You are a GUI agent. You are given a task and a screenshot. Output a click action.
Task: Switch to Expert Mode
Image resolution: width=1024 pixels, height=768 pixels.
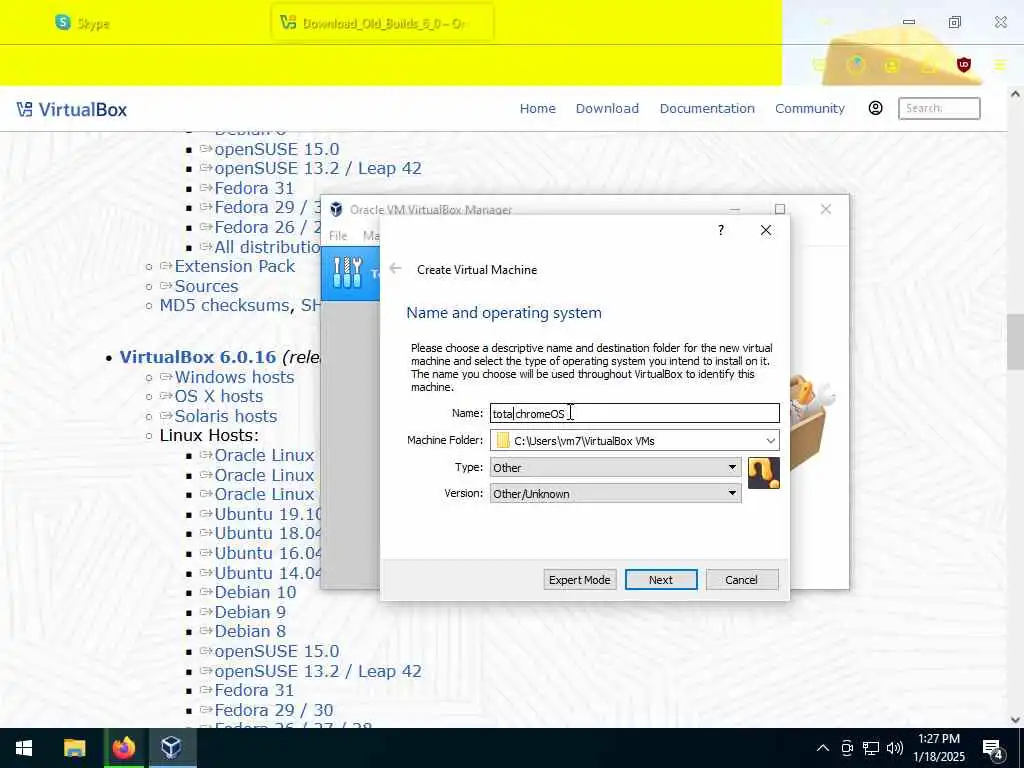(x=579, y=580)
